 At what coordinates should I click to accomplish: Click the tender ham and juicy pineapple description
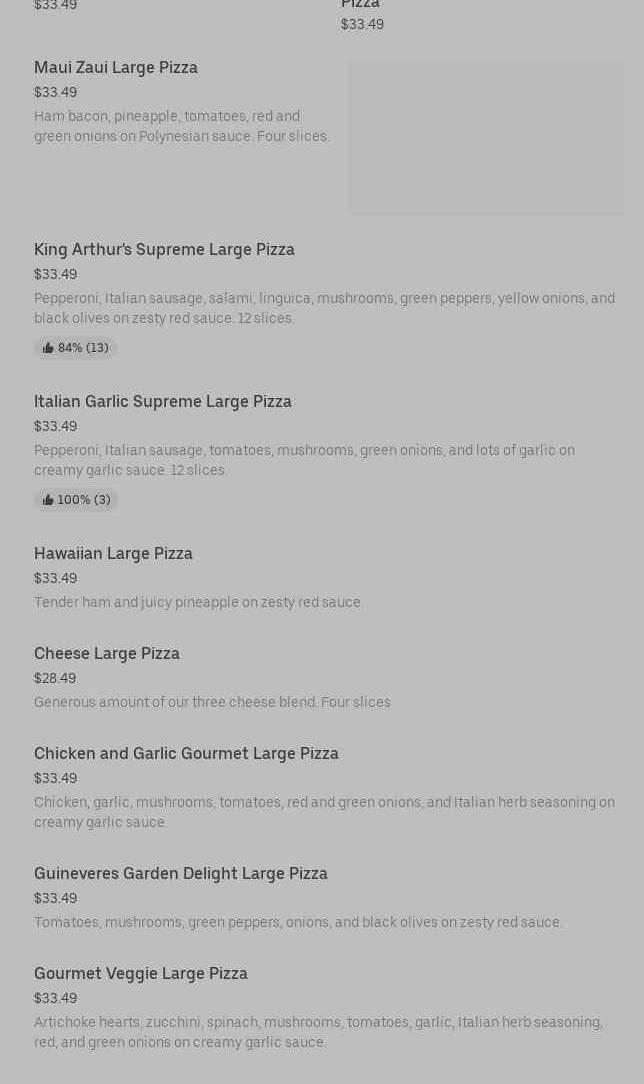[198, 602]
